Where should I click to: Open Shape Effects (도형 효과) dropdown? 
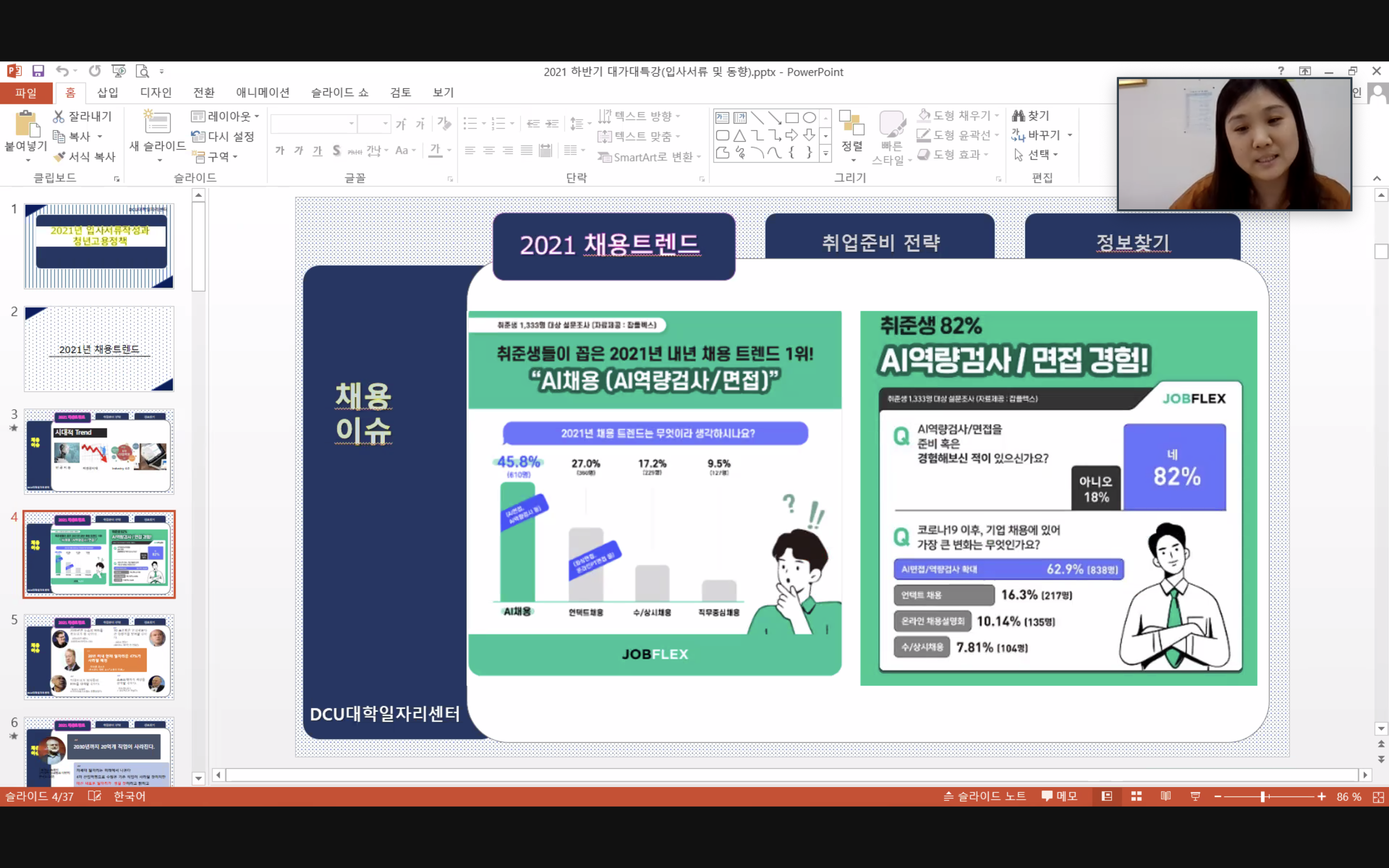click(x=953, y=154)
